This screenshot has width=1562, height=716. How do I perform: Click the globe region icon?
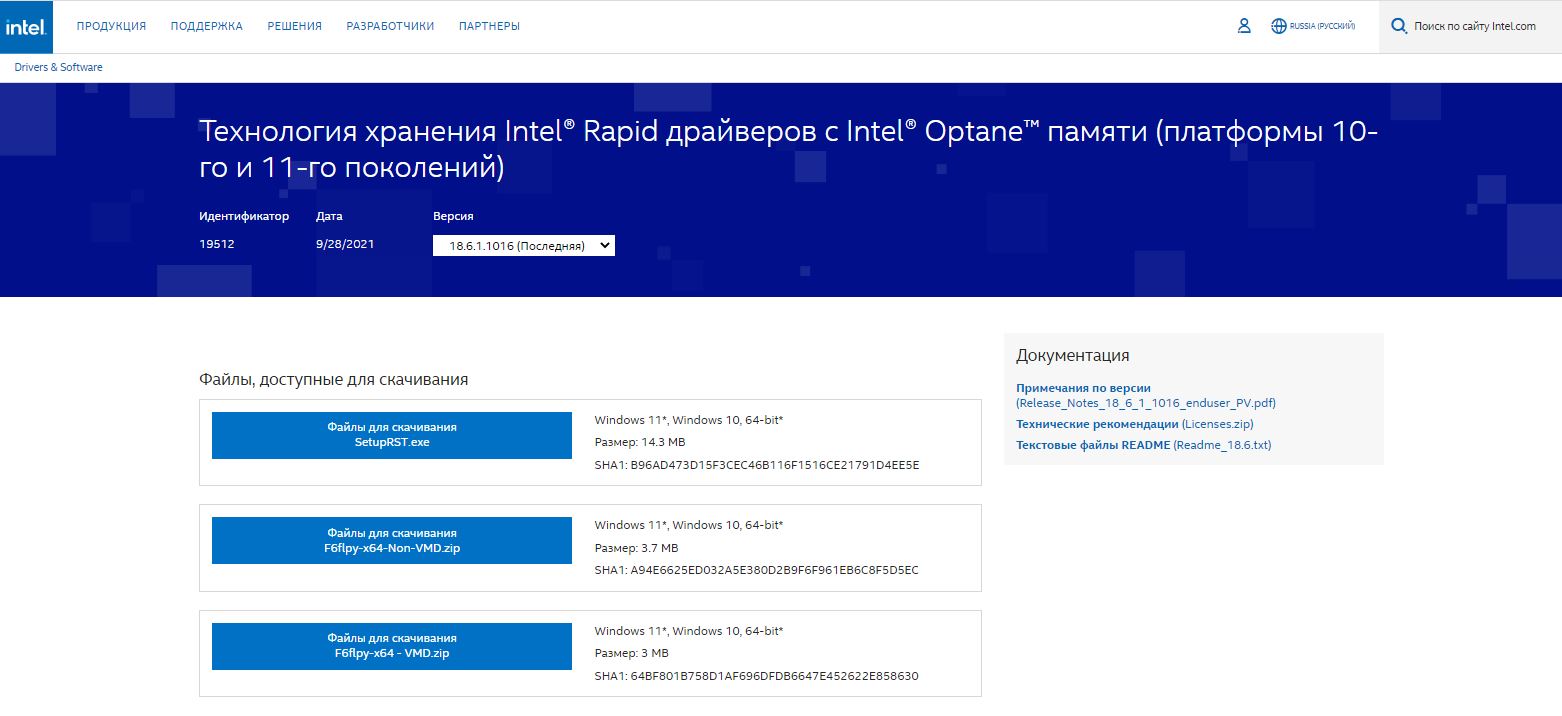point(1278,26)
